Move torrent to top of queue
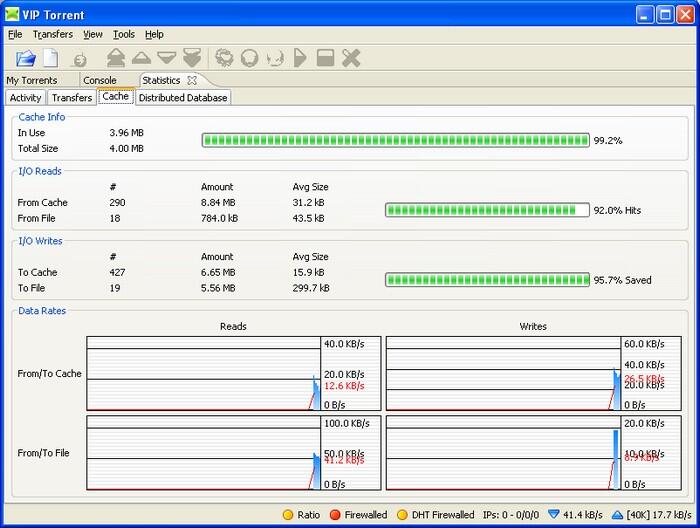 116,58
